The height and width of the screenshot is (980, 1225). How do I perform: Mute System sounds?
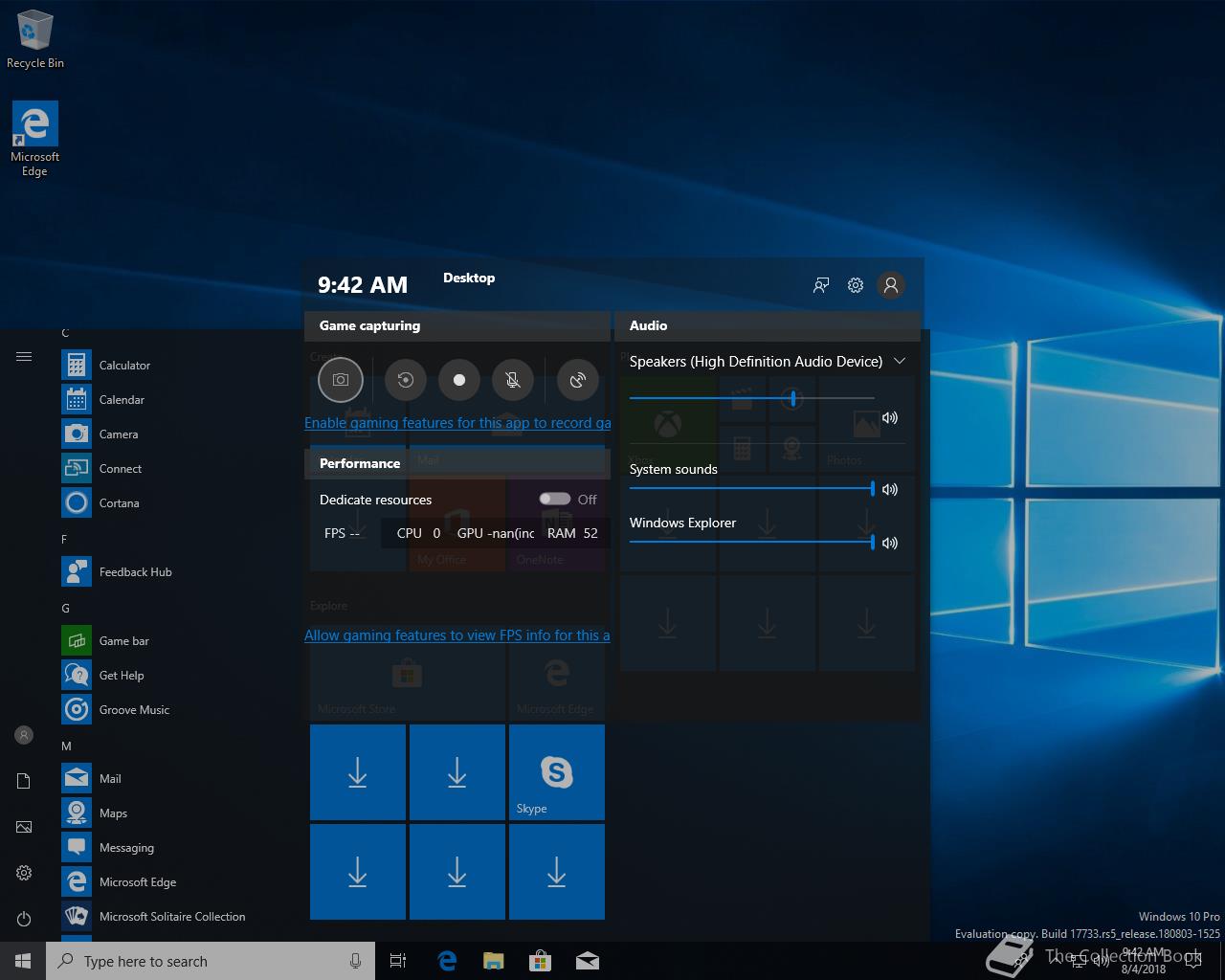tap(890, 489)
